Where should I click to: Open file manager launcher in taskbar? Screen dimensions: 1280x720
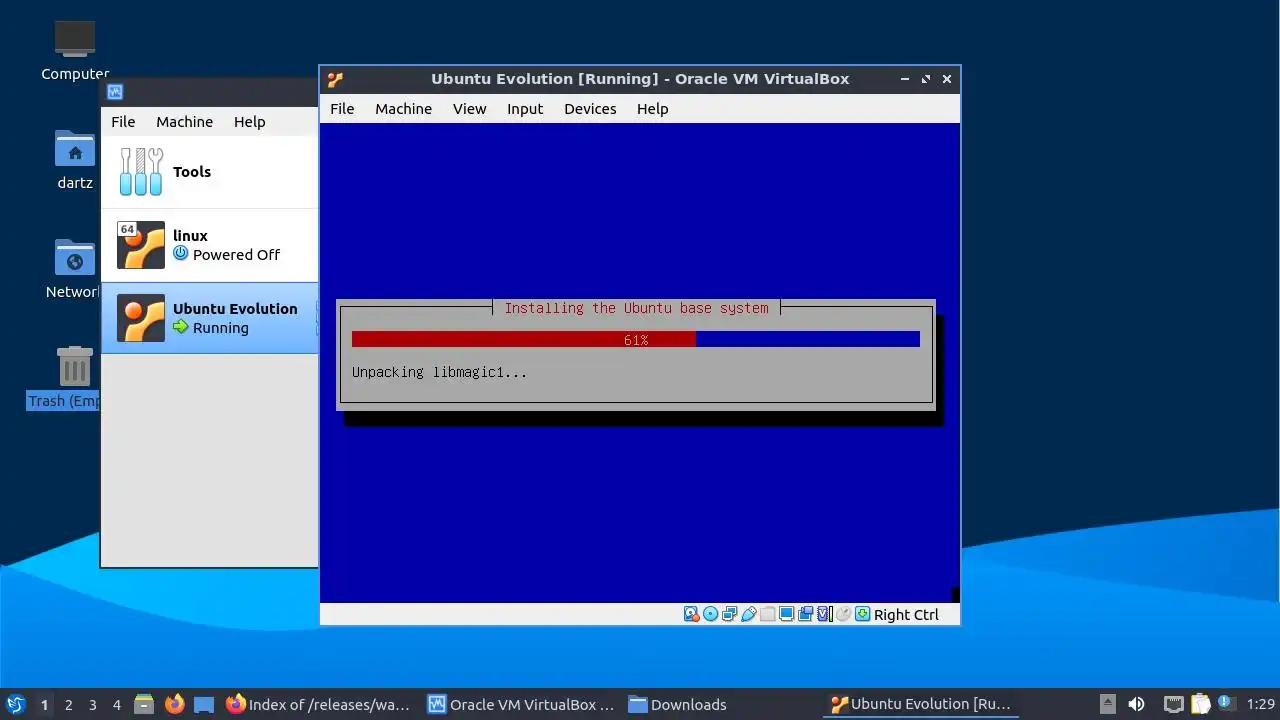click(x=144, y=704)
